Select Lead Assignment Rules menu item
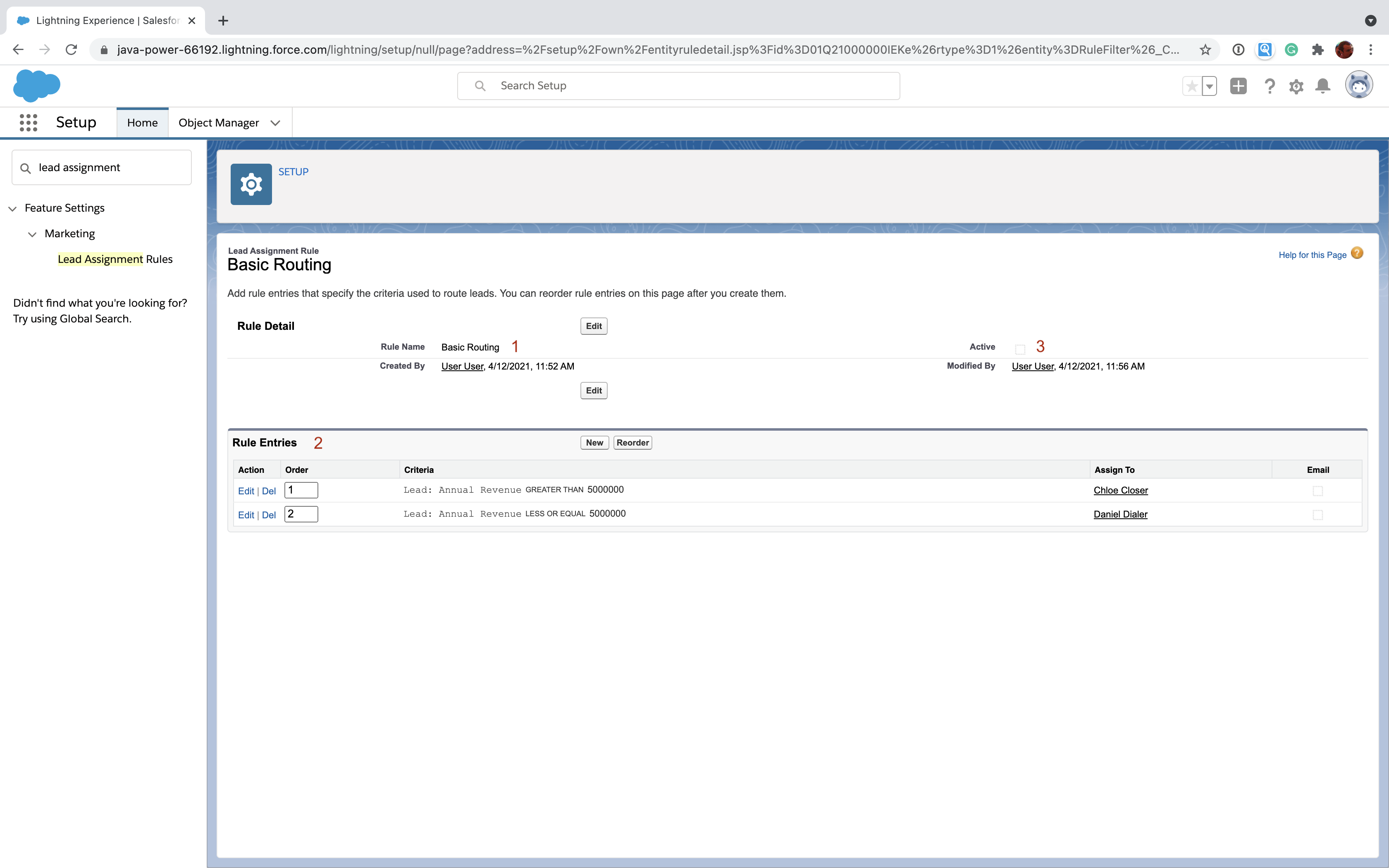The image size is (1389, 868). coord(115,259)
